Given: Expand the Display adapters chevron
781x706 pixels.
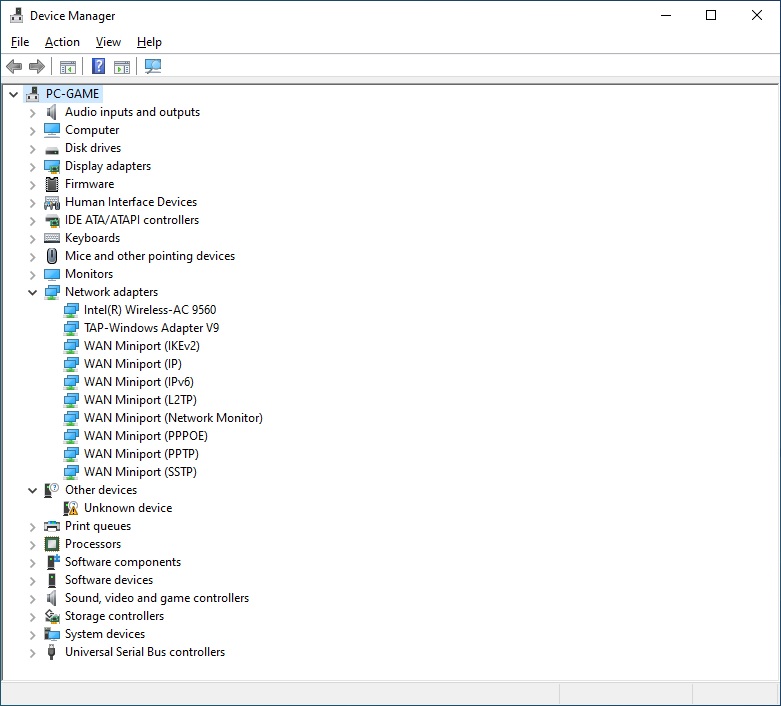Looking at the screenshot, I should 32,167.
